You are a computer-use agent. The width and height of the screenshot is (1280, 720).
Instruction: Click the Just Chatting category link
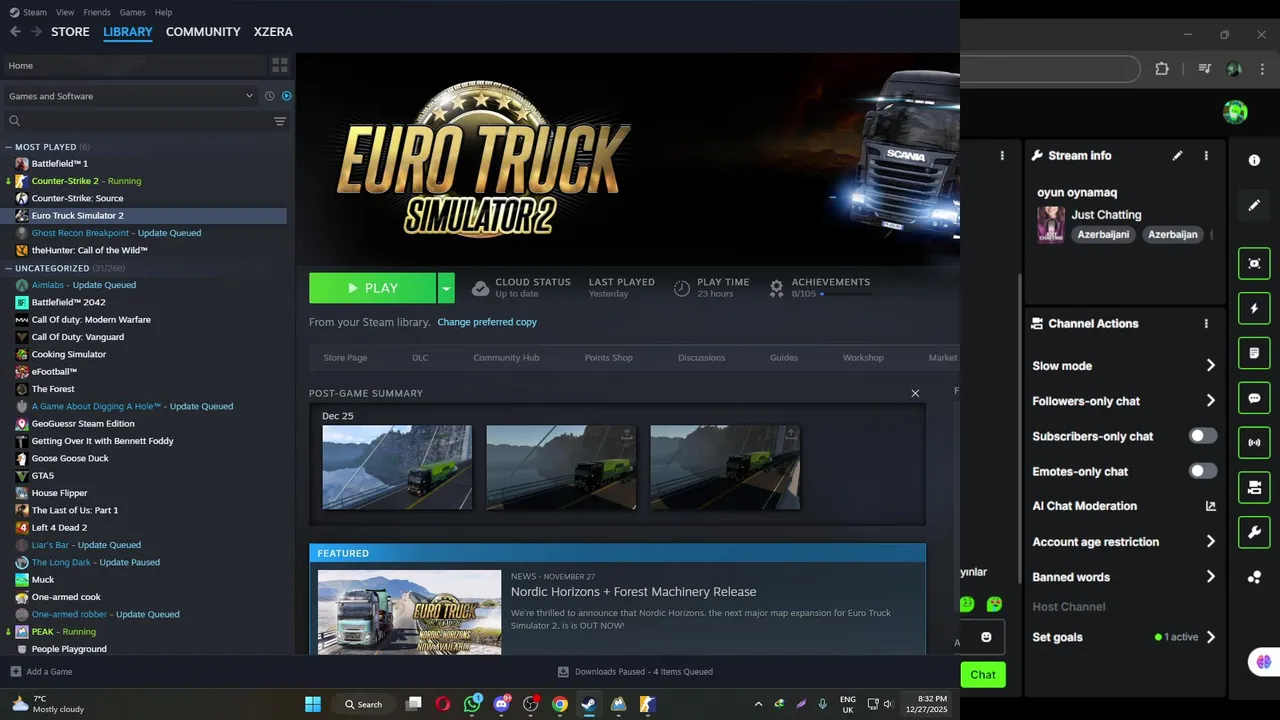click(1106, 215)
